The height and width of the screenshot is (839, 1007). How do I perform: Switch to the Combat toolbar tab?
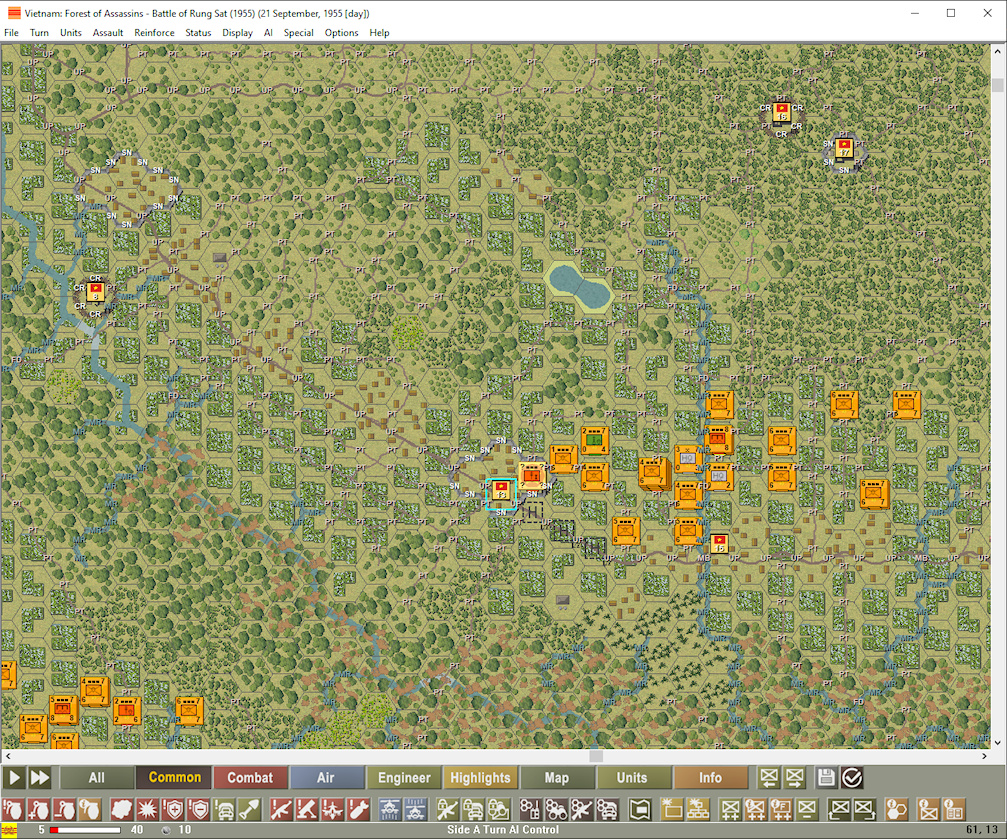pos(250,778)
